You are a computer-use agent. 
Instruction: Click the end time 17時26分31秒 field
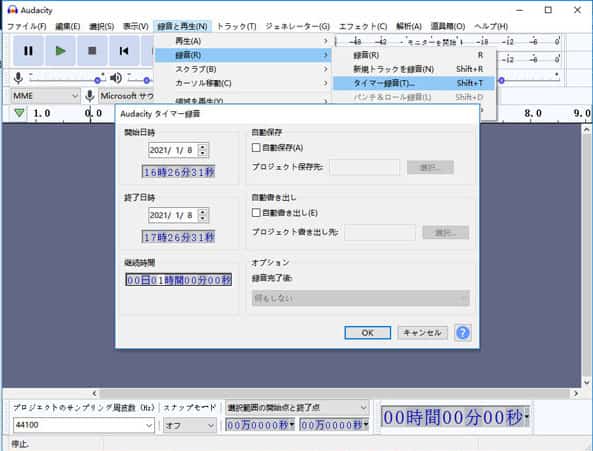click(x=179, y=237)
